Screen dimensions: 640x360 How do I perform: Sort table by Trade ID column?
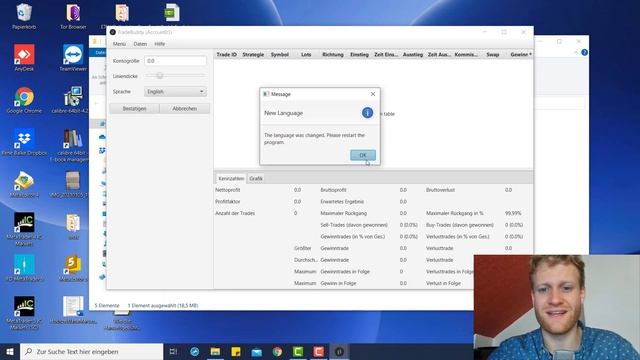227,54
